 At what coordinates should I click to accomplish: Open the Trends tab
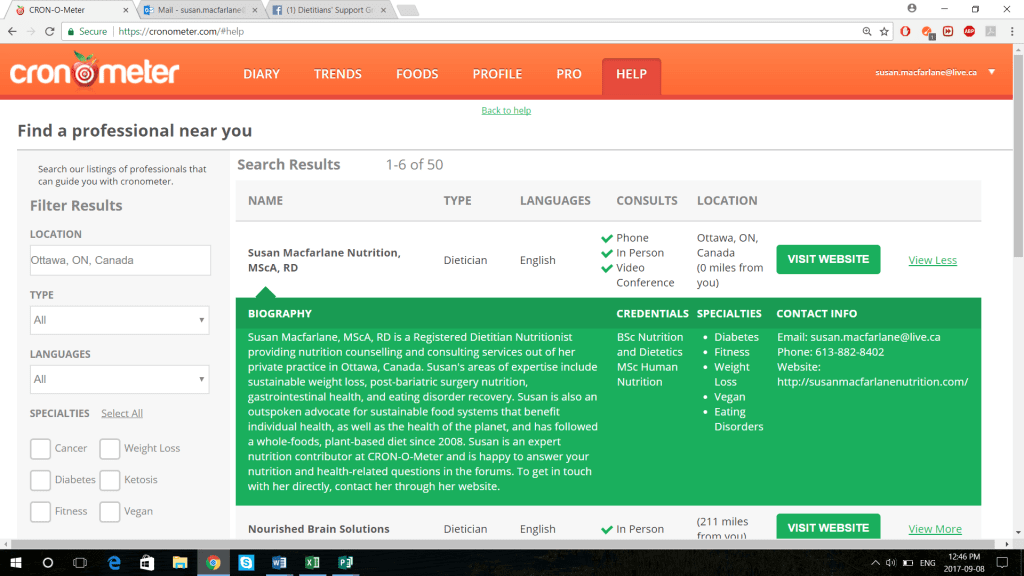[x=338, y=74]
